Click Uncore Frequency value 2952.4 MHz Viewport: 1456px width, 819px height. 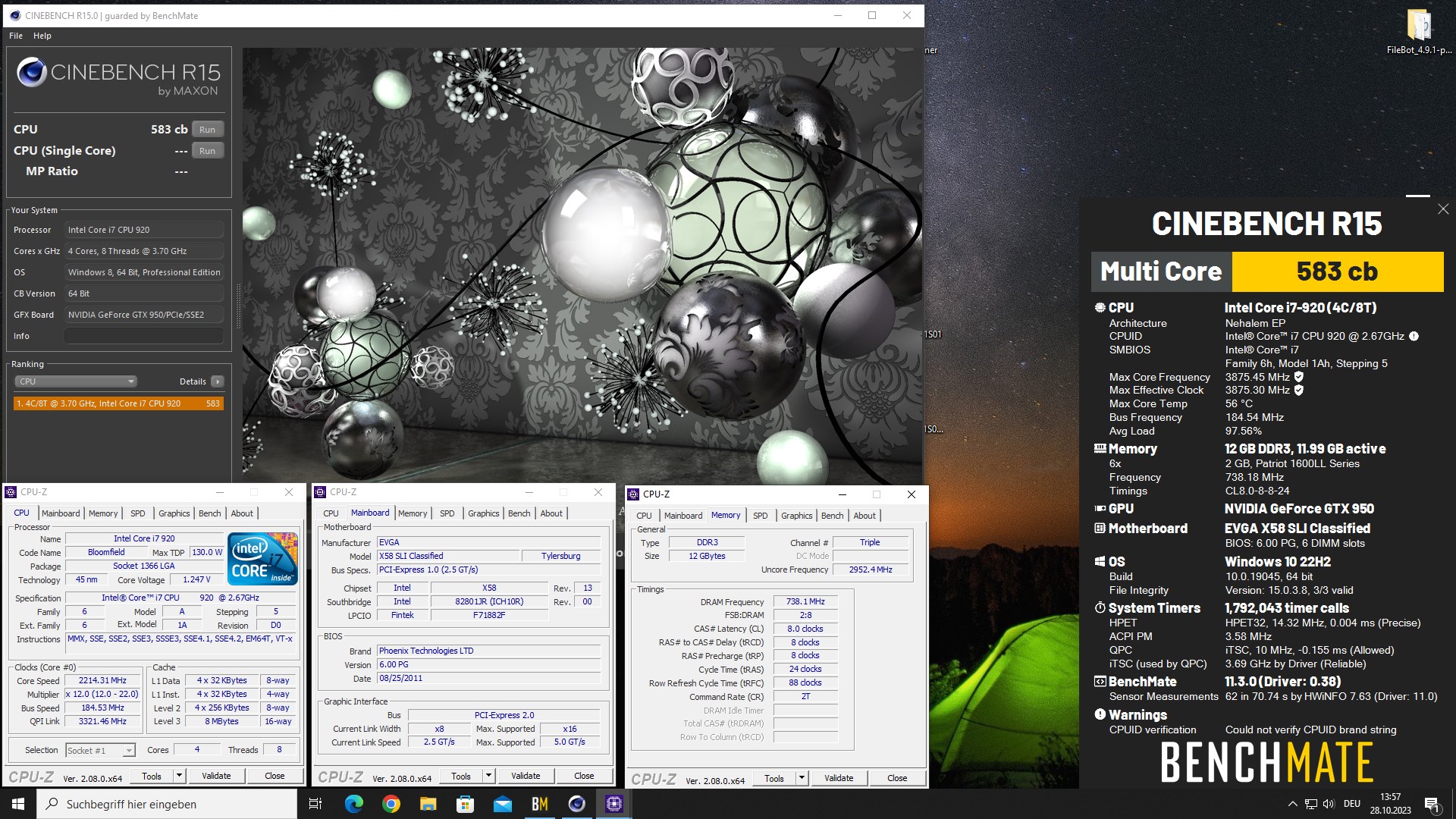(x=870, y=570)
